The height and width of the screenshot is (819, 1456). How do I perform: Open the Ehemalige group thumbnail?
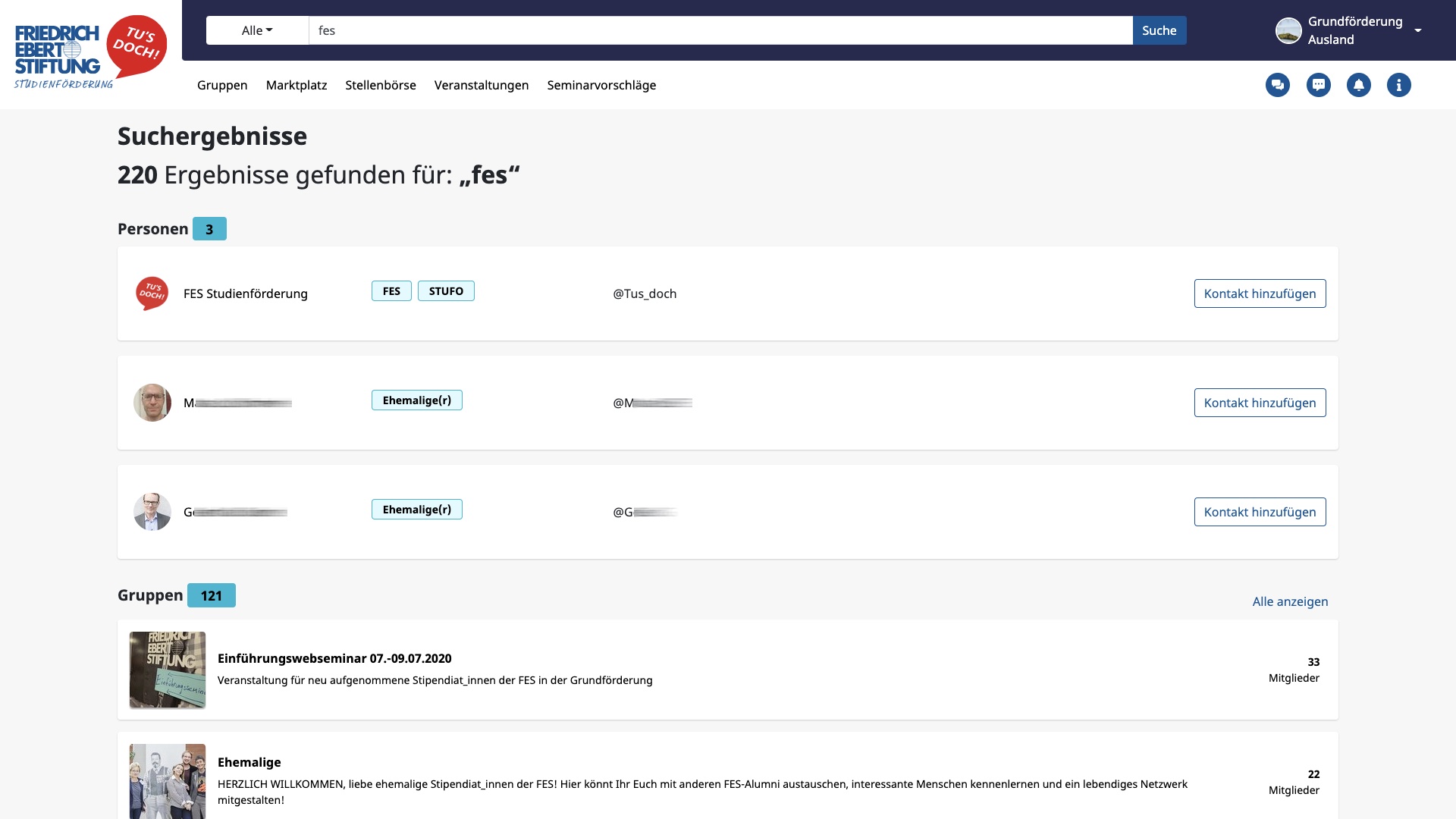click(168, 781)
